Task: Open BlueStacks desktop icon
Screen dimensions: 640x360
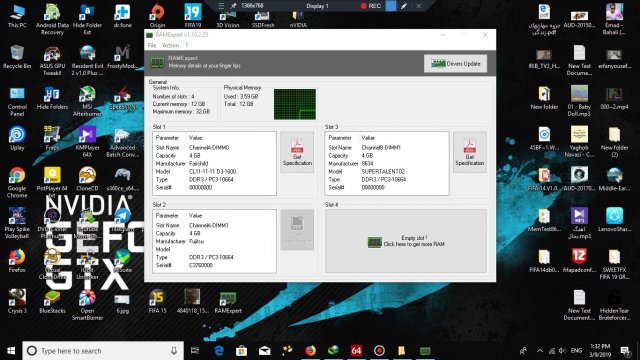Action: [52, 302]
